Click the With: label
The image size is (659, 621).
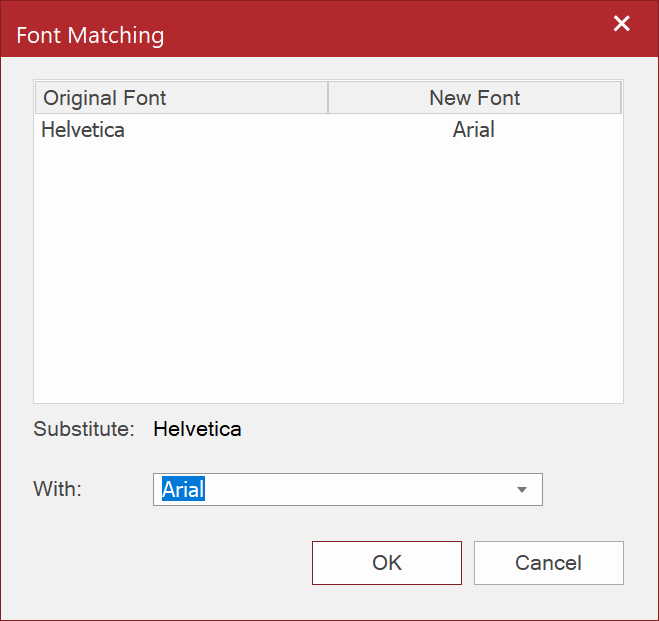pos(58,490)
